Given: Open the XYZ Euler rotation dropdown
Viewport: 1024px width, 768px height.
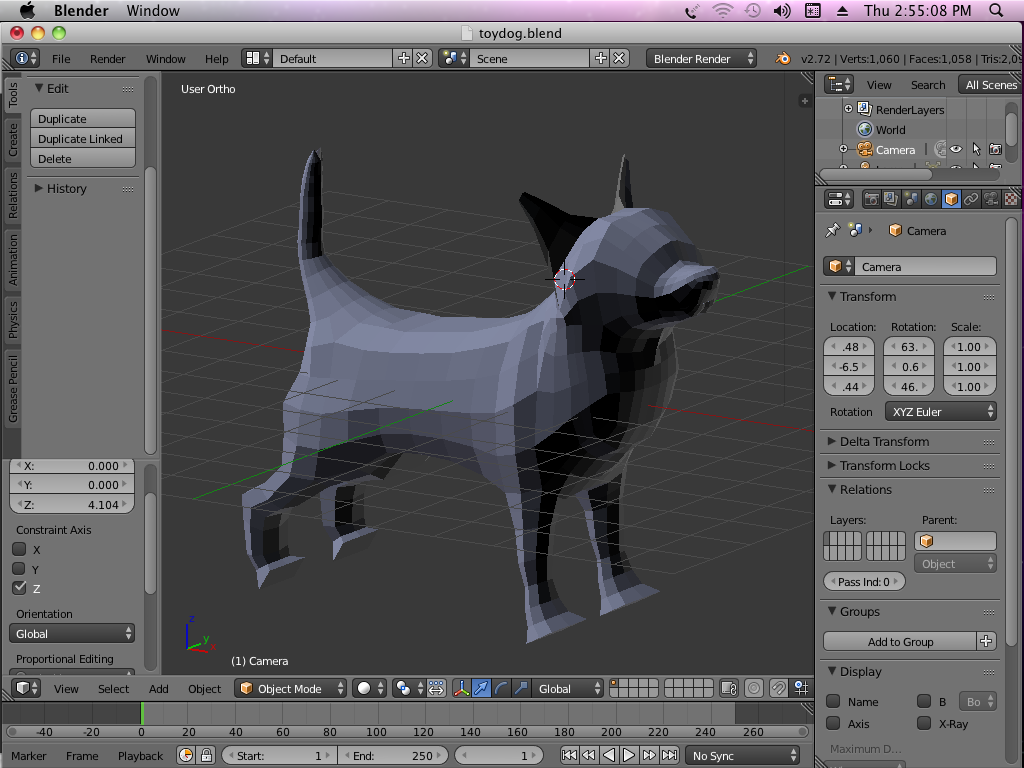Looking at the screenshot, I should pos(940,412).
